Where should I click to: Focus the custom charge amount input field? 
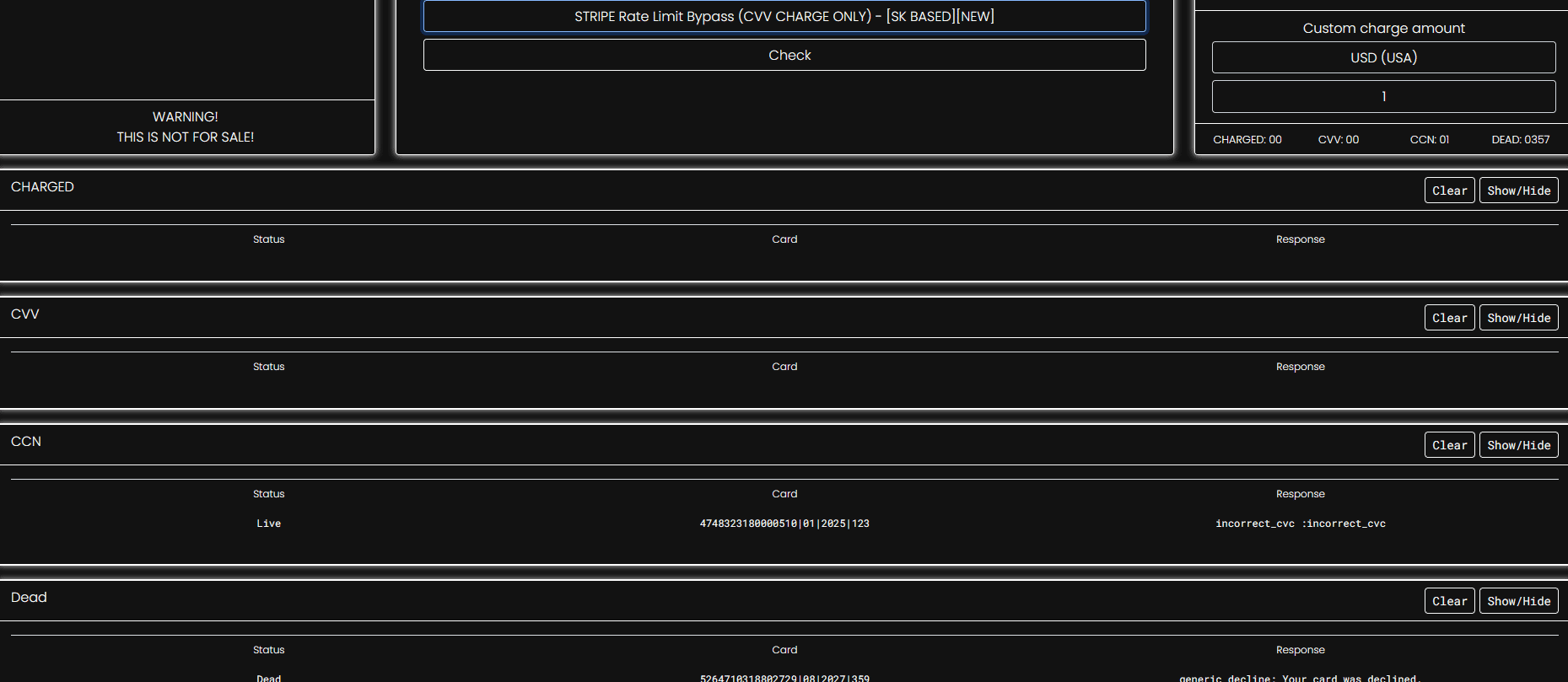click(x=1383, y=96)
